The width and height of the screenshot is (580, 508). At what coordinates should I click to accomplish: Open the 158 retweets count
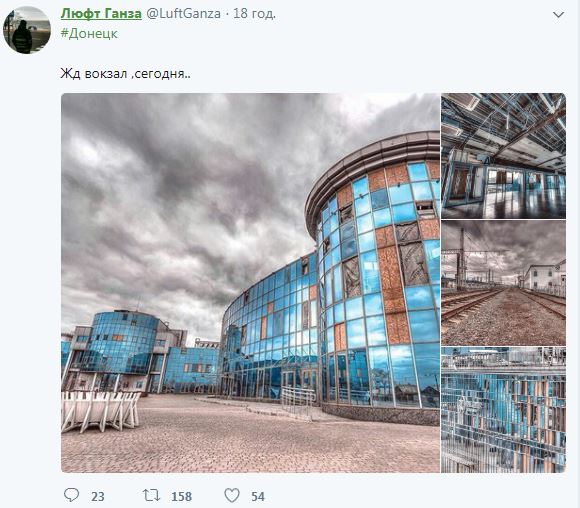(181, 497)
